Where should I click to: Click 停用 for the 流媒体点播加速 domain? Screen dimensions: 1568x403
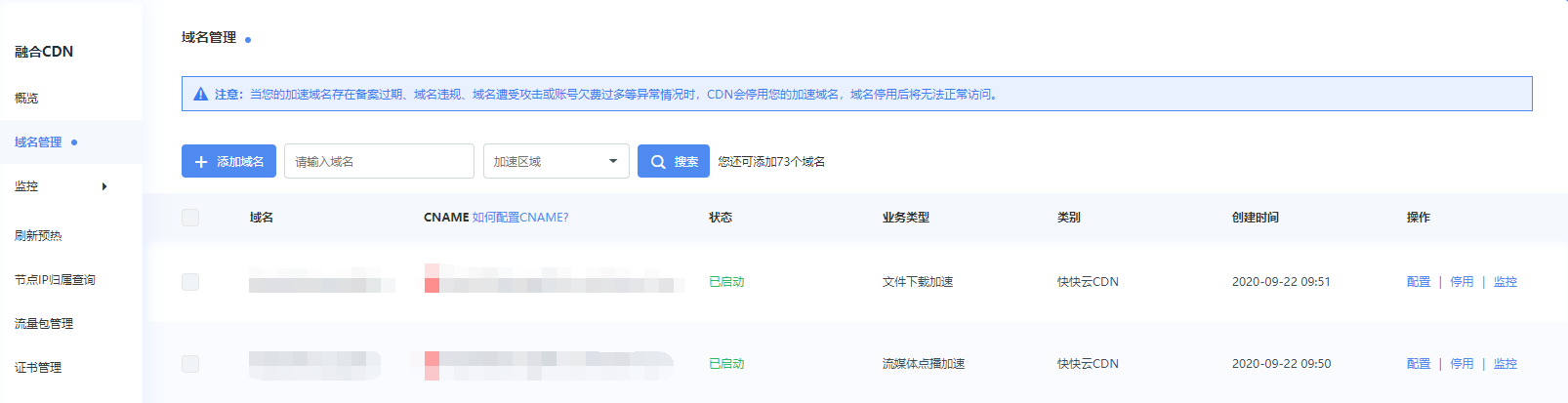[x=1461, y=364]
